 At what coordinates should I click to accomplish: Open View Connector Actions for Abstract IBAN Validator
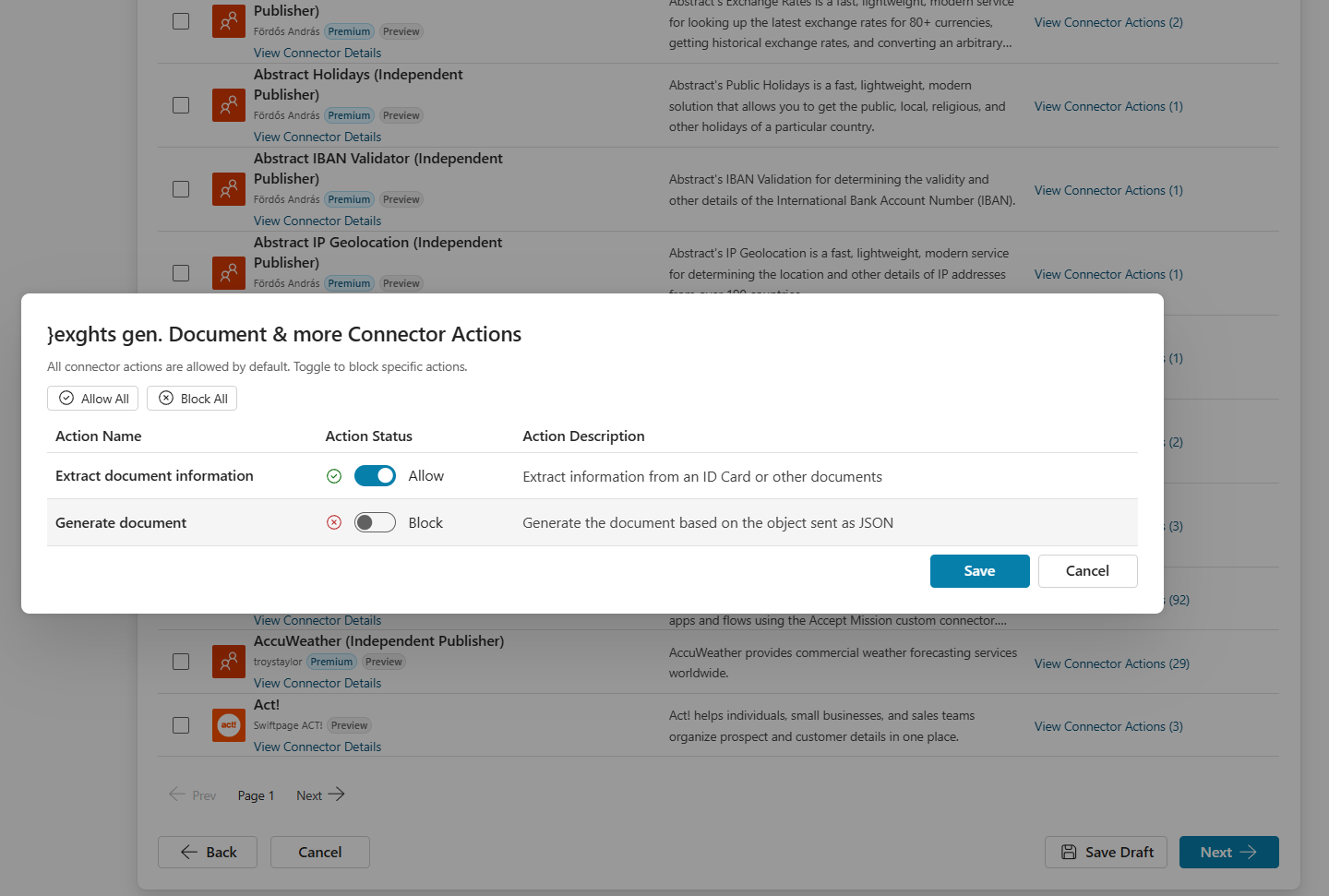pyautogui.click(x=1108, y=190)
